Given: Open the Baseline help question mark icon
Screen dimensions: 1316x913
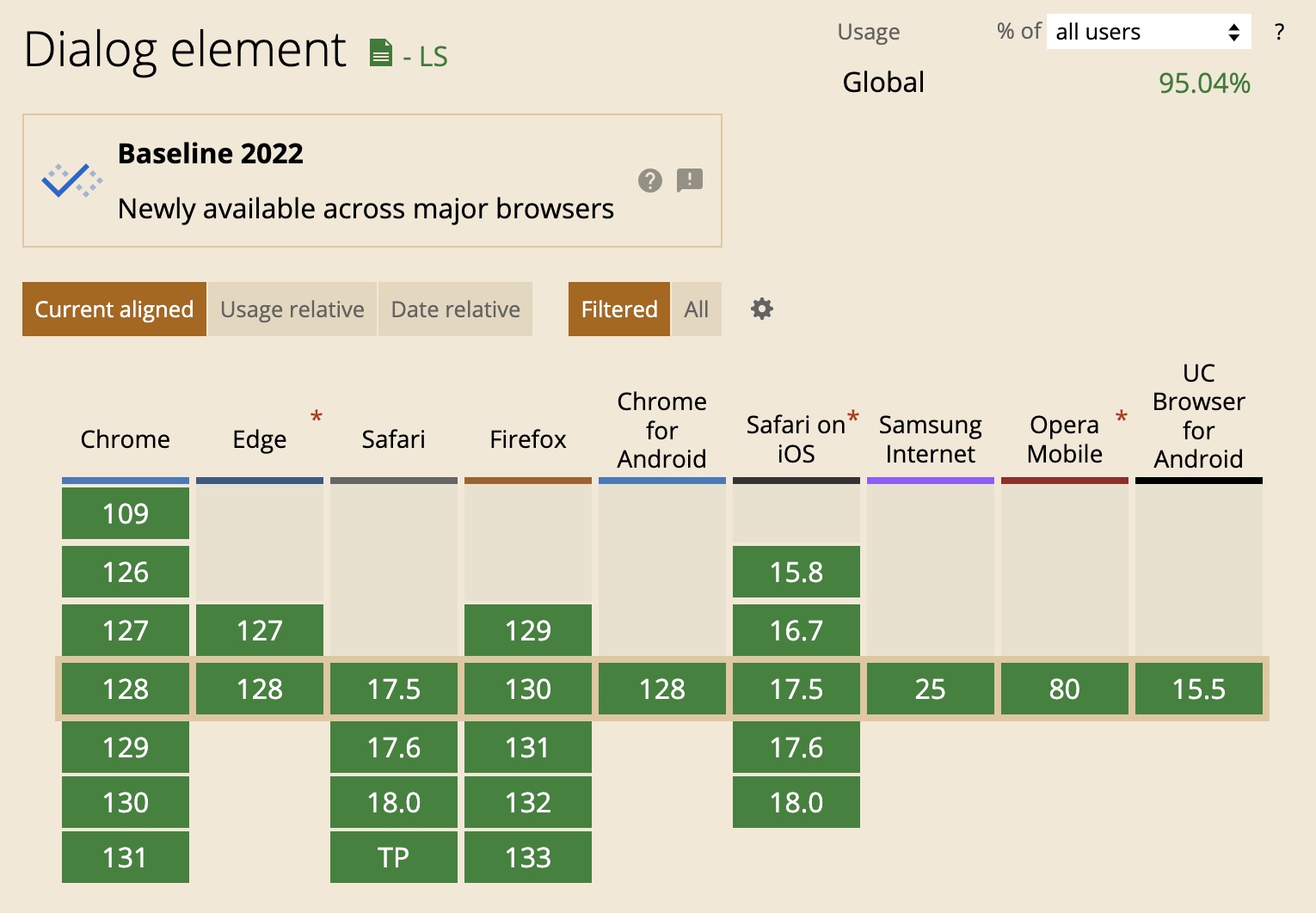Looking at the screenshot, I should tap(650, 181).
